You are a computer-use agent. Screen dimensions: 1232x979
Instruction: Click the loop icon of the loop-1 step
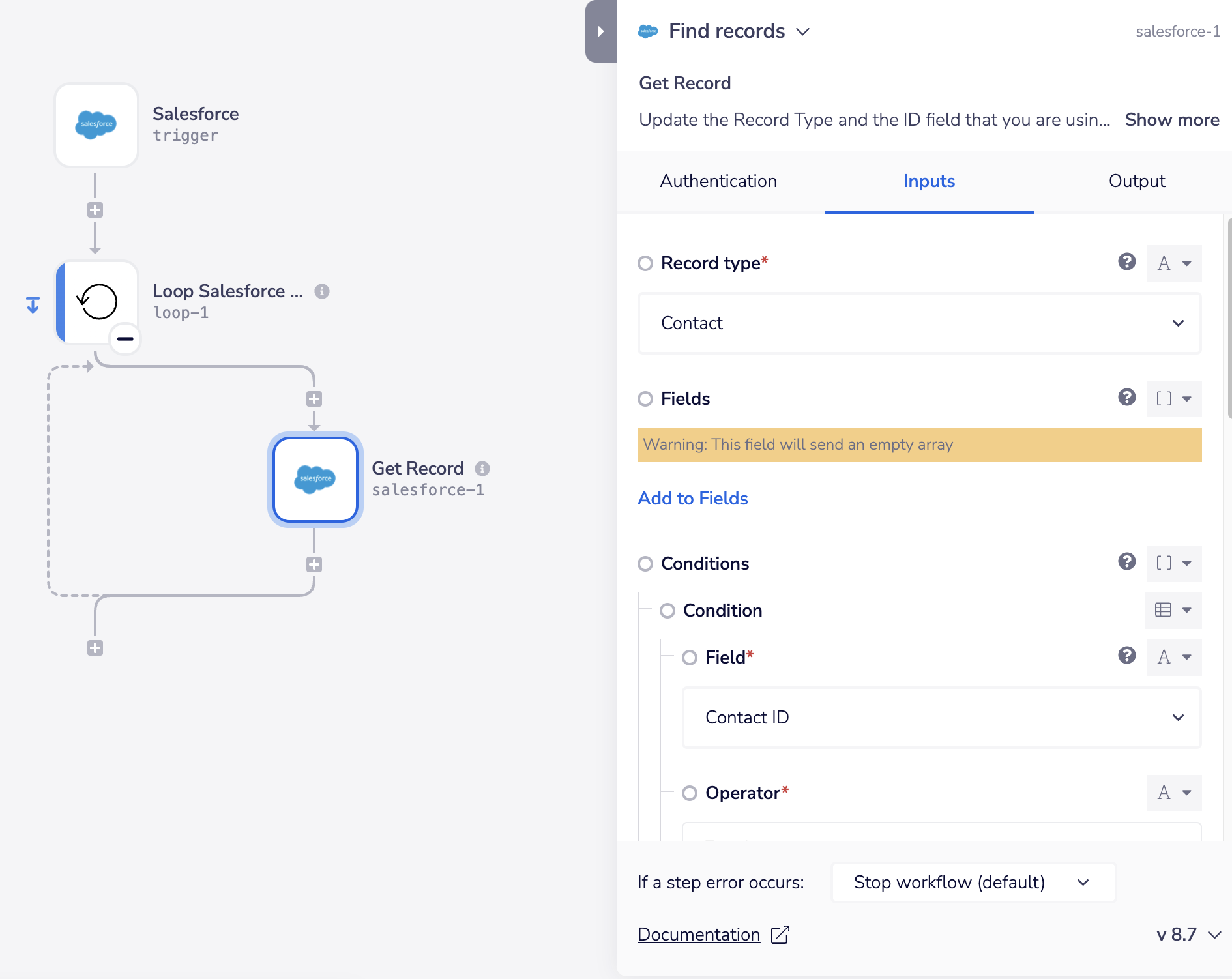(98, 302)
